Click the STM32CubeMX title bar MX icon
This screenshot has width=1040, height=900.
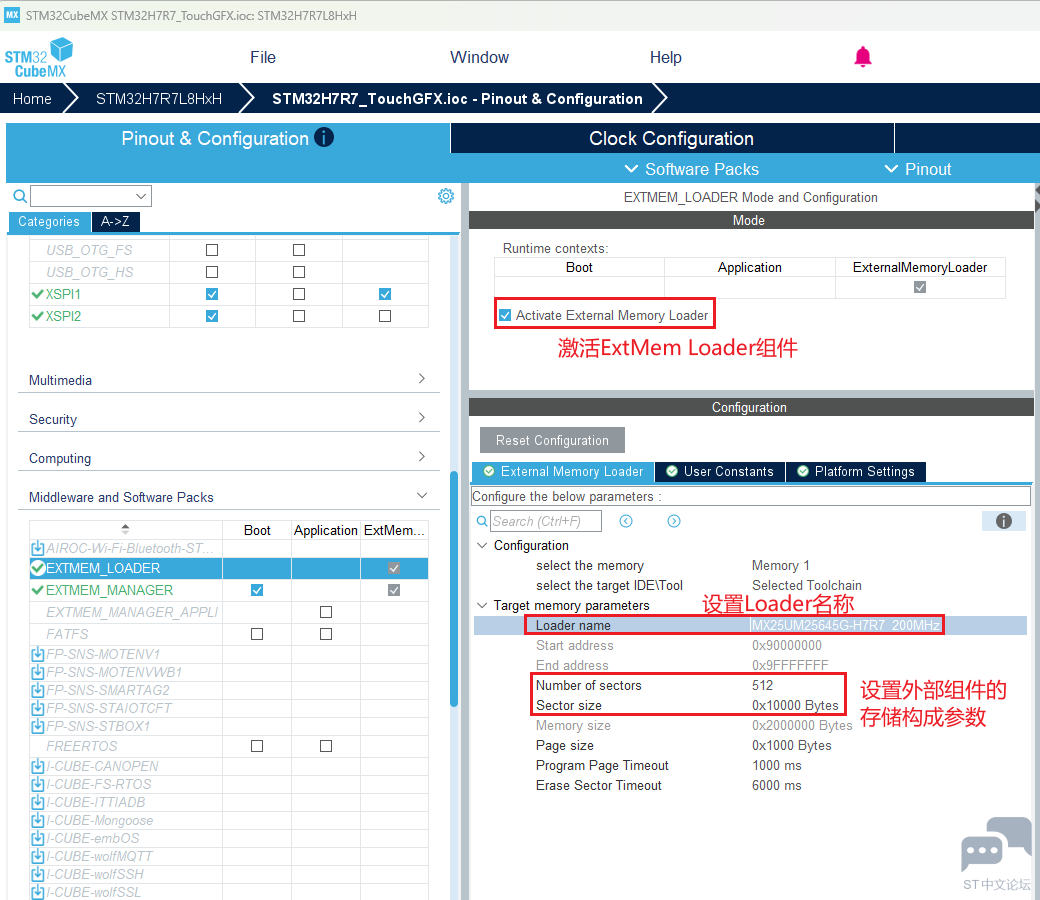tap(12, 15)
